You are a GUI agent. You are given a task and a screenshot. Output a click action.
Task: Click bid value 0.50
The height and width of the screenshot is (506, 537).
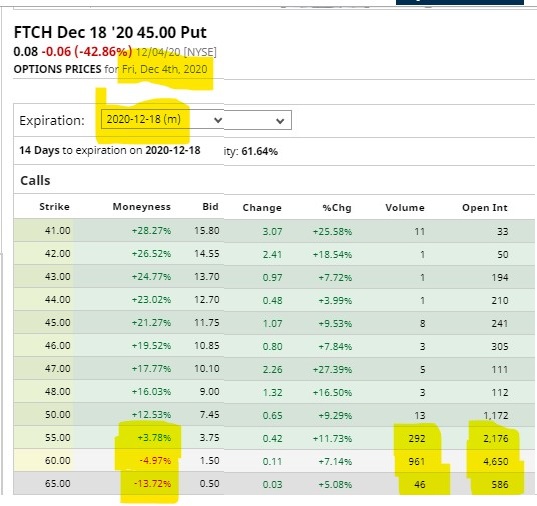coord(210,483)
